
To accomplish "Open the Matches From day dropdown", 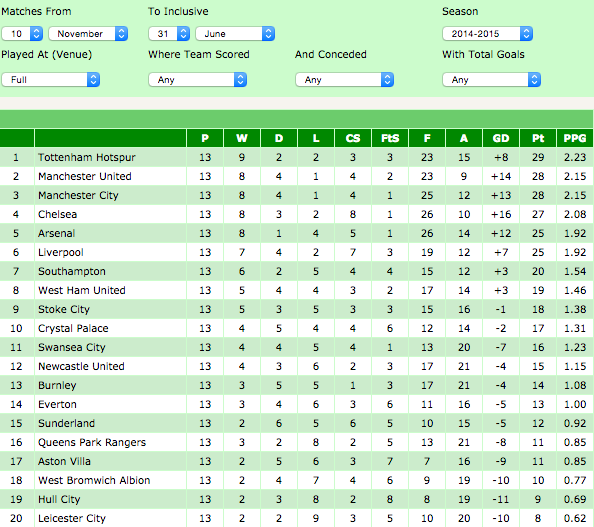I will (x=22, y=34).
